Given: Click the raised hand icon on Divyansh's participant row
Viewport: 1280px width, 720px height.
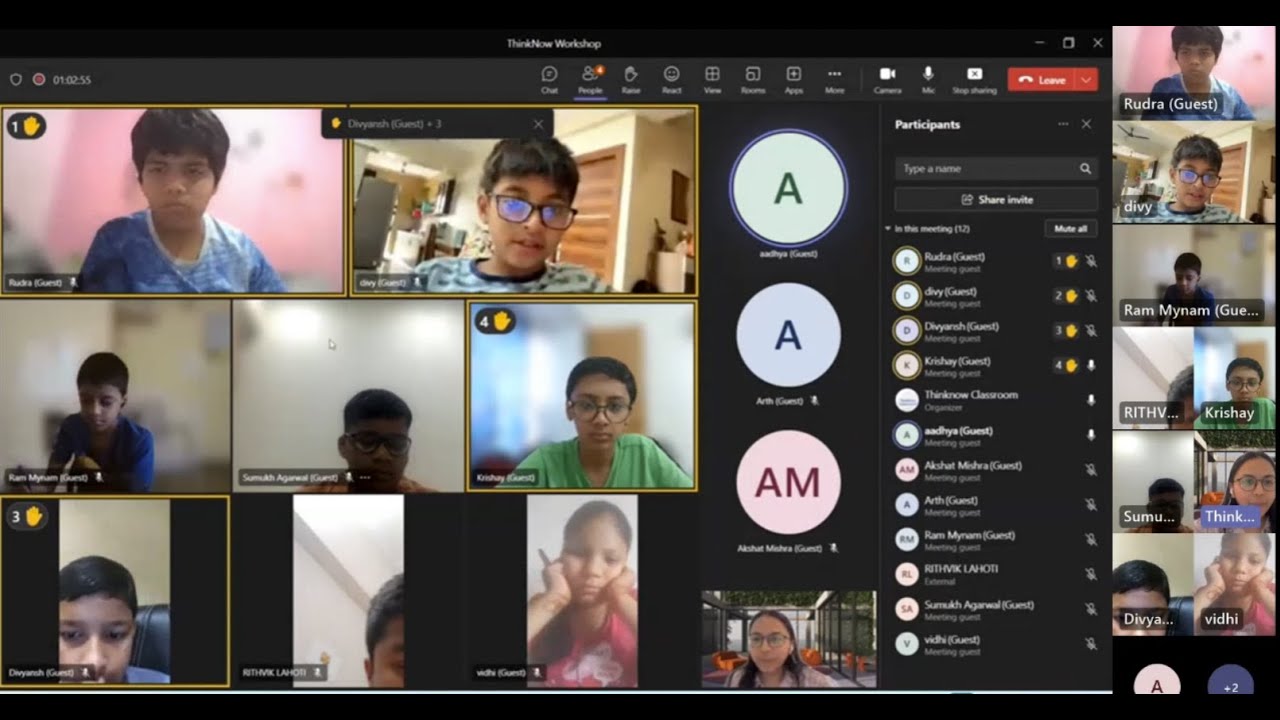Looking at the screenshot, I should pyautogui.click(x=1071, y=330).
